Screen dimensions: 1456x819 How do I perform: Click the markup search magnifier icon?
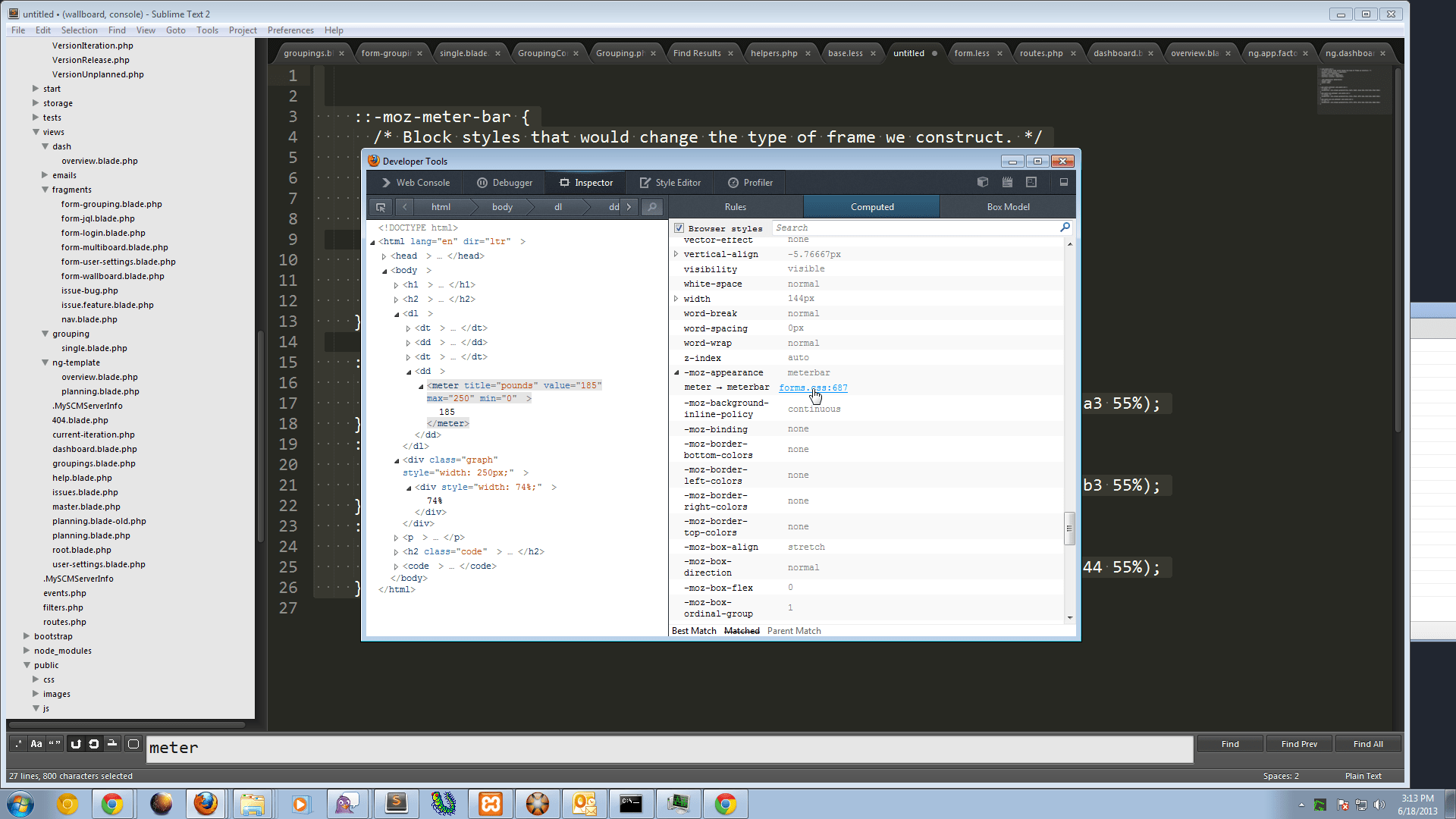pos(651,207)
